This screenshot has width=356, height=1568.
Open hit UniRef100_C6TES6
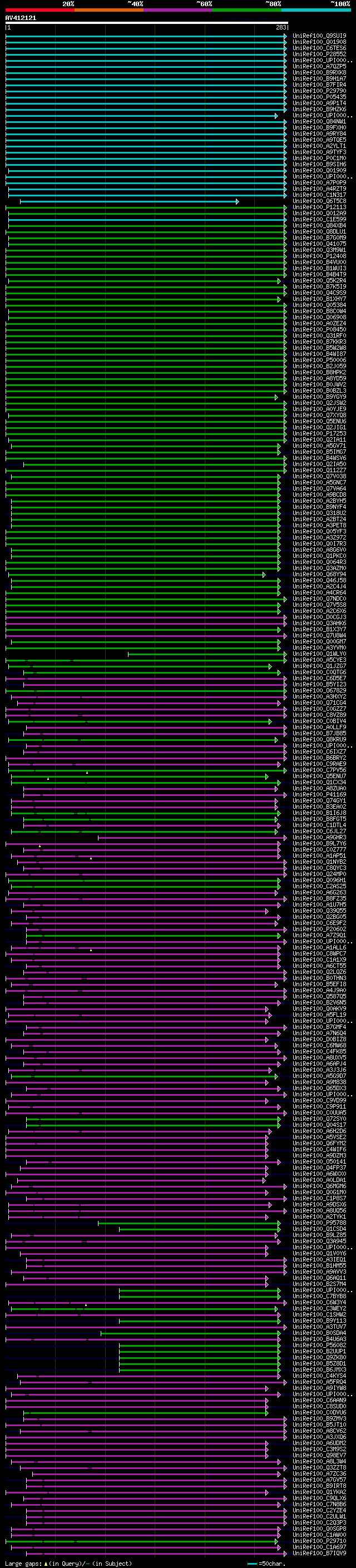coord(319,48)
